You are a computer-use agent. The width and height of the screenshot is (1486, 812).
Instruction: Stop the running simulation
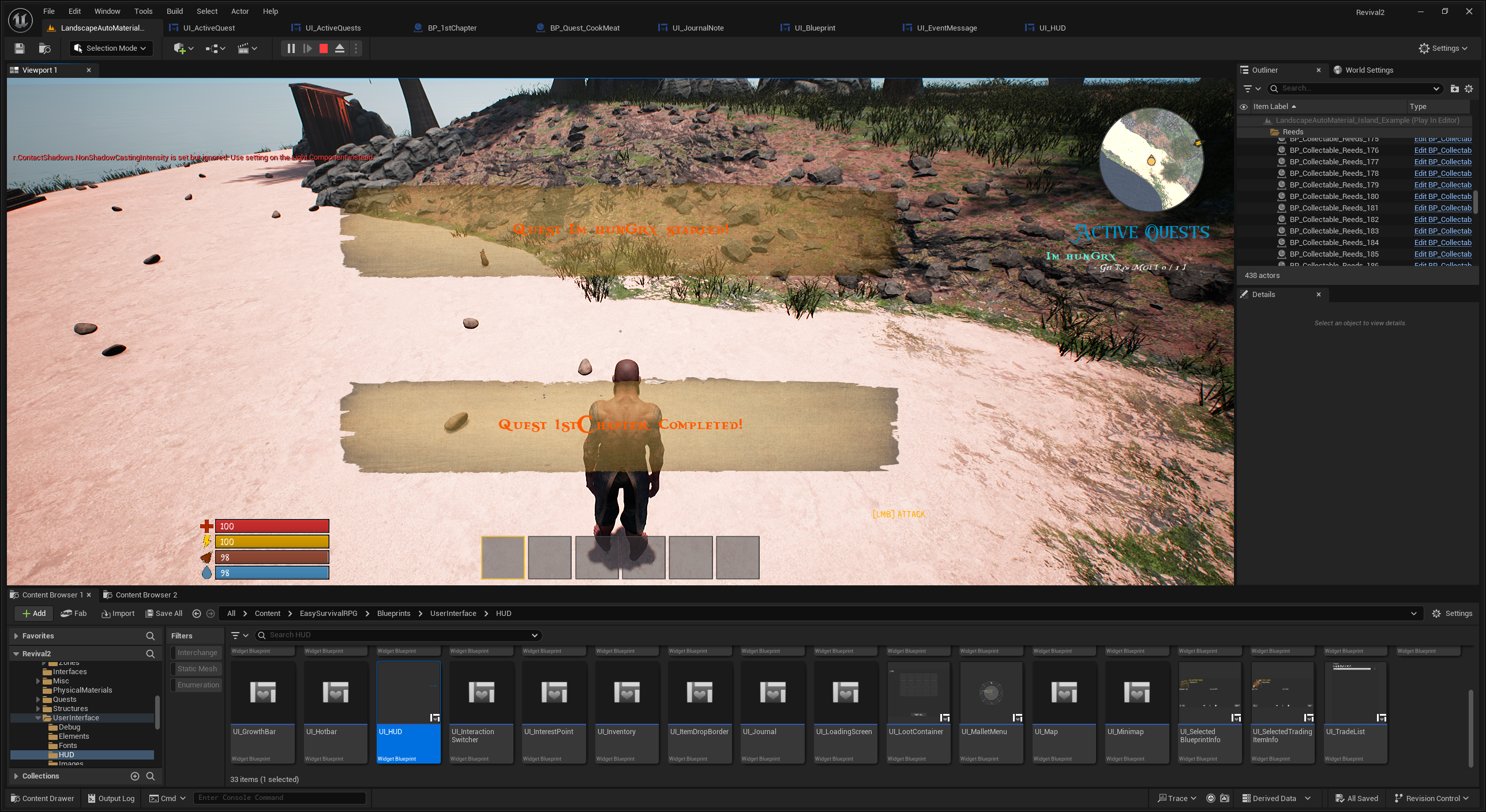tap(324, 48)
